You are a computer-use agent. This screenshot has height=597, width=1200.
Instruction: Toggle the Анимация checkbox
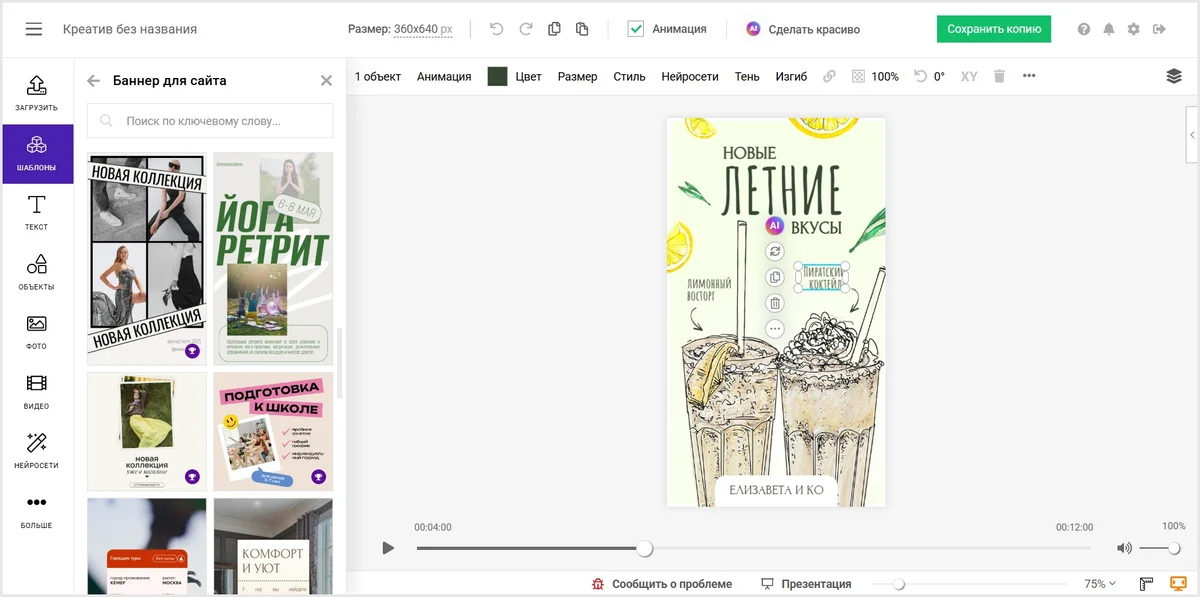[635, 29]
